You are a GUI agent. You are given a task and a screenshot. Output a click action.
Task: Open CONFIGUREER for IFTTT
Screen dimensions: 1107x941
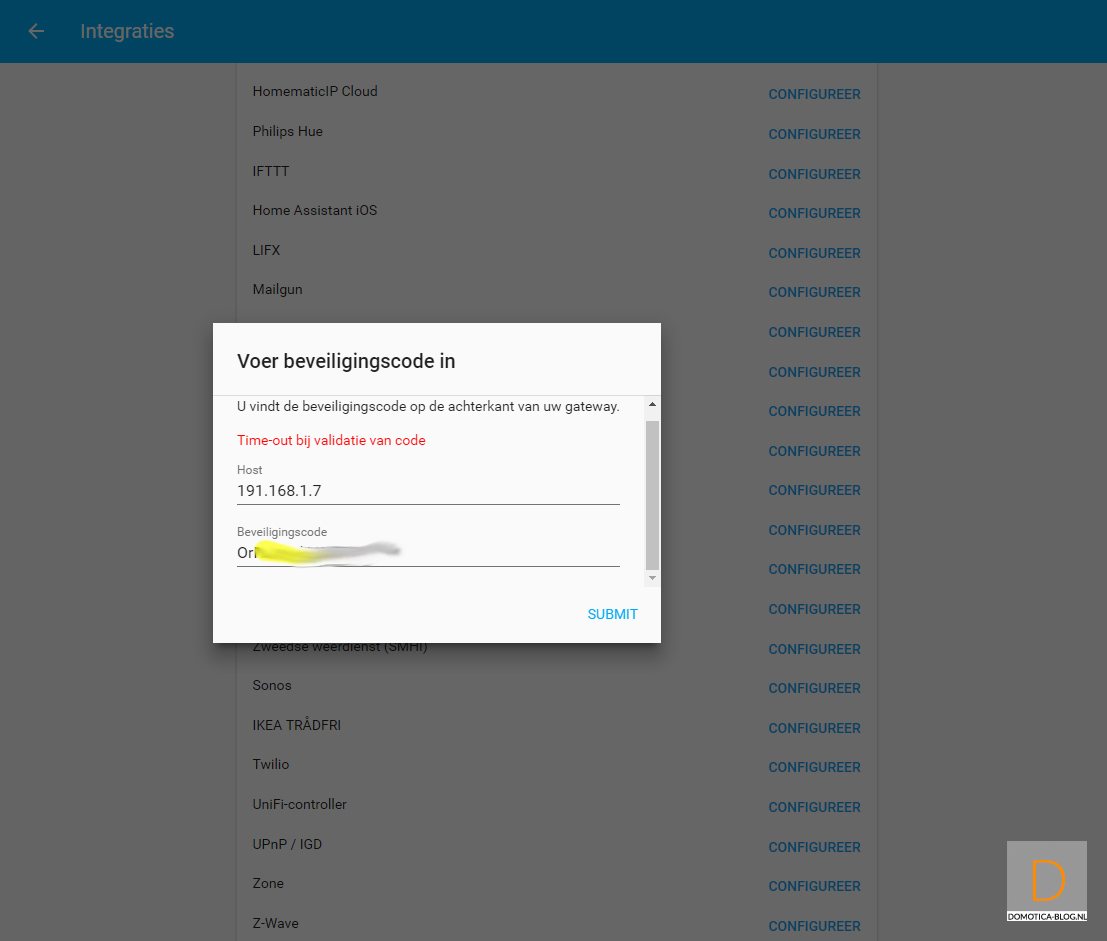814,174
